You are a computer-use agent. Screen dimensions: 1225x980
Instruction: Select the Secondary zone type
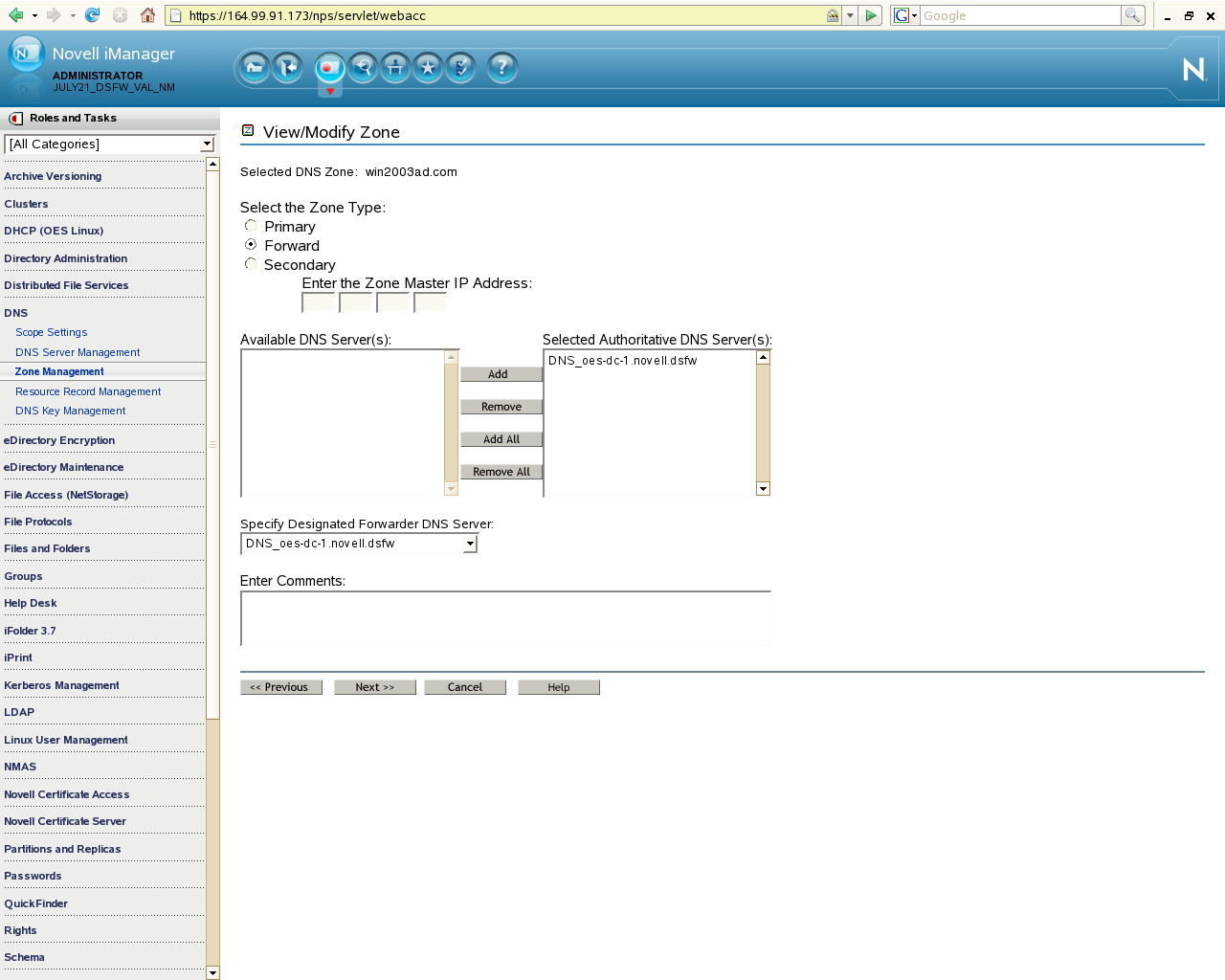[x=251, y=264]
